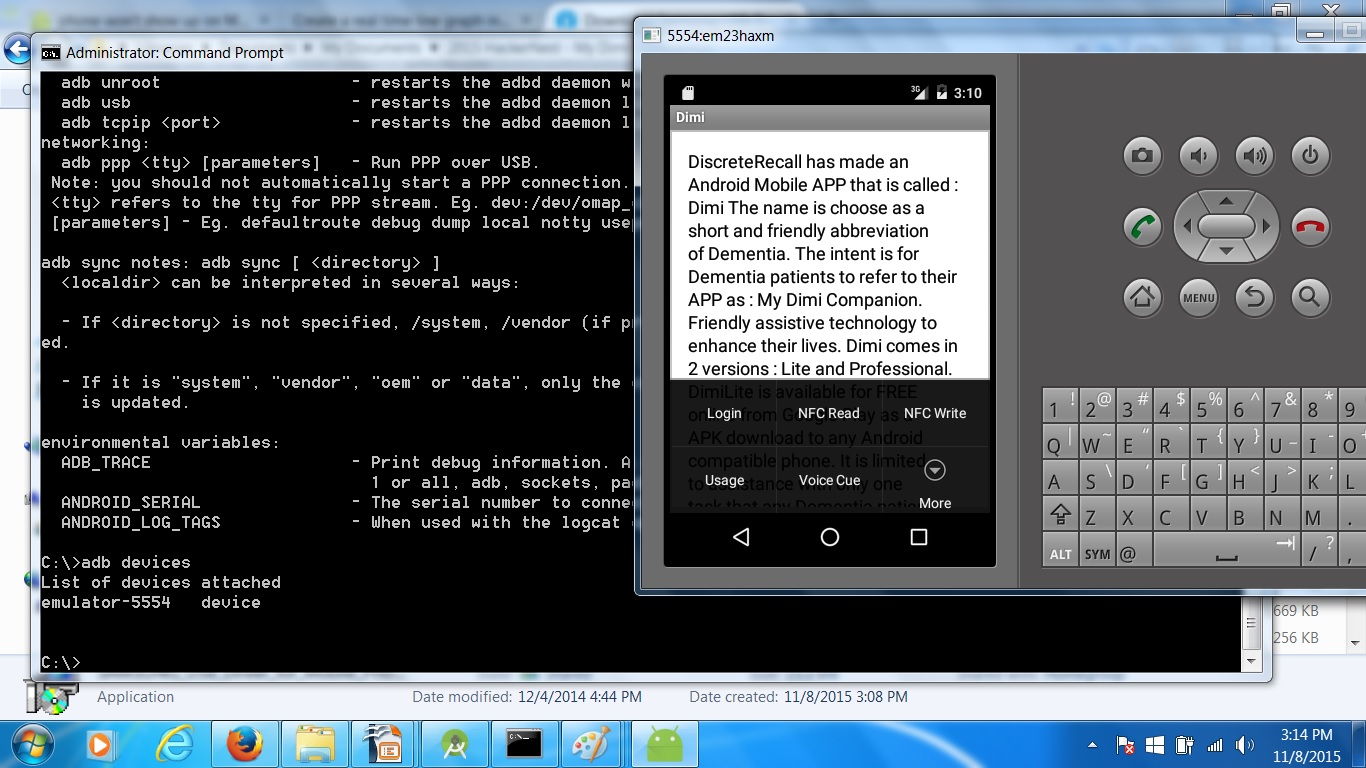Click the emulator MENU button
Viewport: 1366px width, 768px height.
pyautogui.click(x=1197, y=297)
